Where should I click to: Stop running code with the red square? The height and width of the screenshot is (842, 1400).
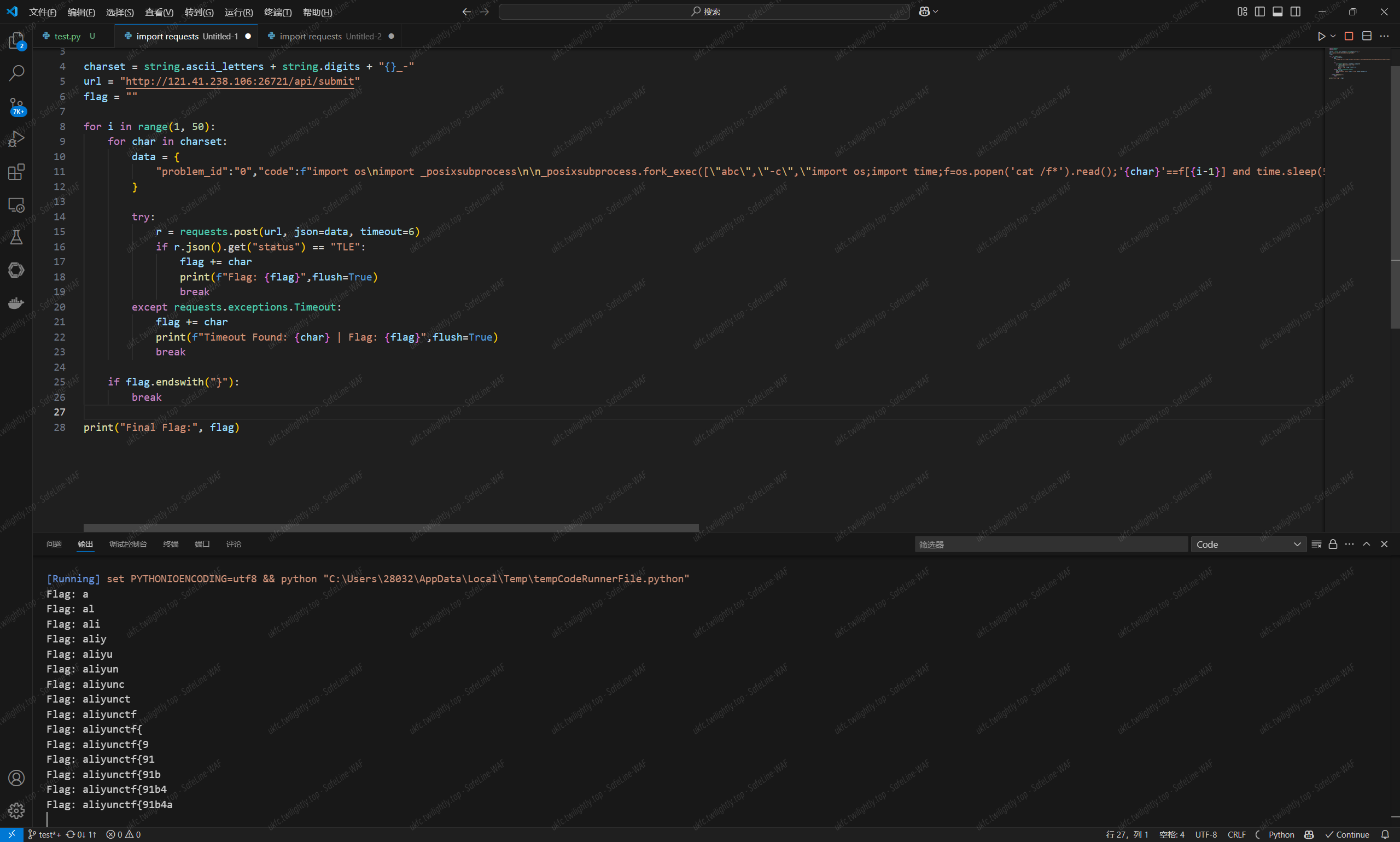pyautogui.click(x=1349, y=36)
